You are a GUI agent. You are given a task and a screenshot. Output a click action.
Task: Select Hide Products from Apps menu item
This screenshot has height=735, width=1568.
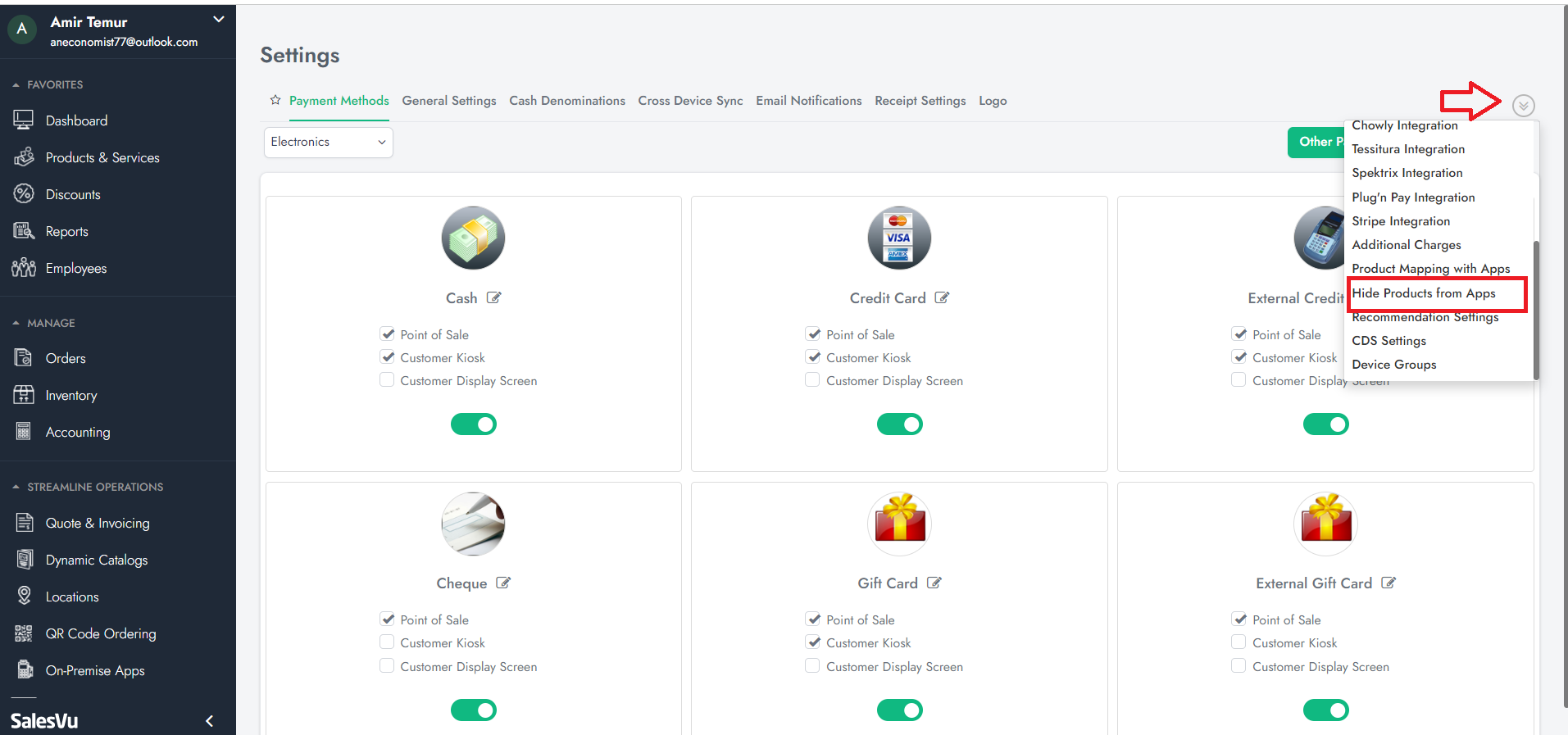(1423, 293)
